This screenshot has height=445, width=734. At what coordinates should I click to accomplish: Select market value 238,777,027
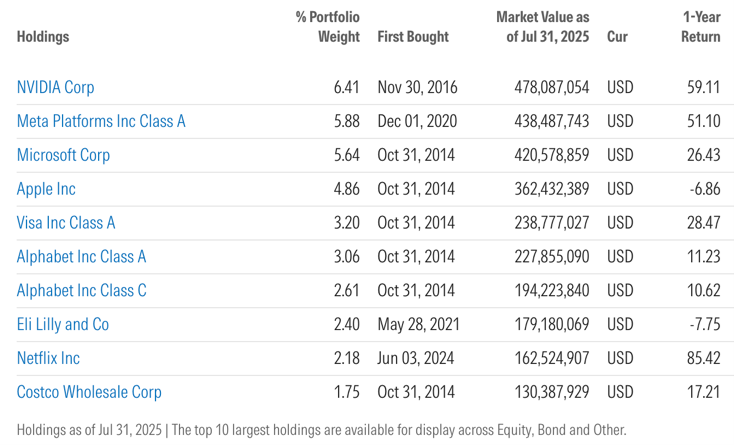pyautogui.click(x=552, y=223)
